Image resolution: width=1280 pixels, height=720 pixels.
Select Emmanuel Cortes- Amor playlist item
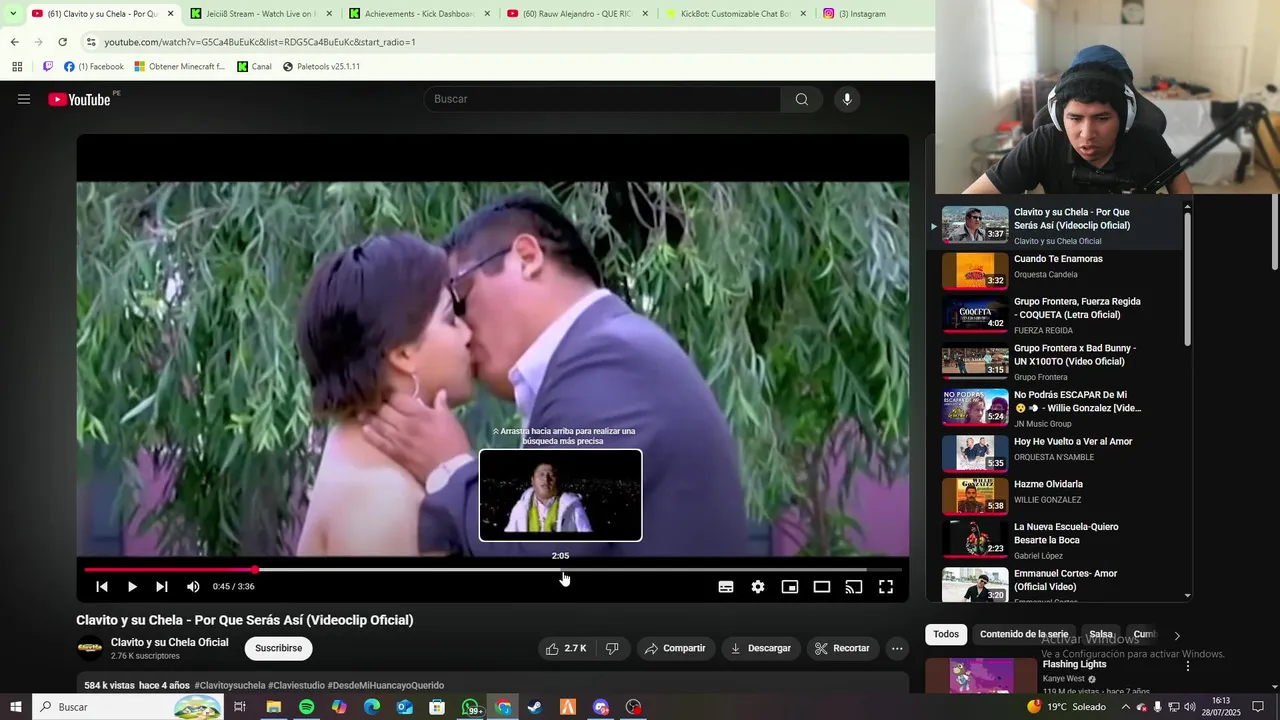(x=1062, y=583)
